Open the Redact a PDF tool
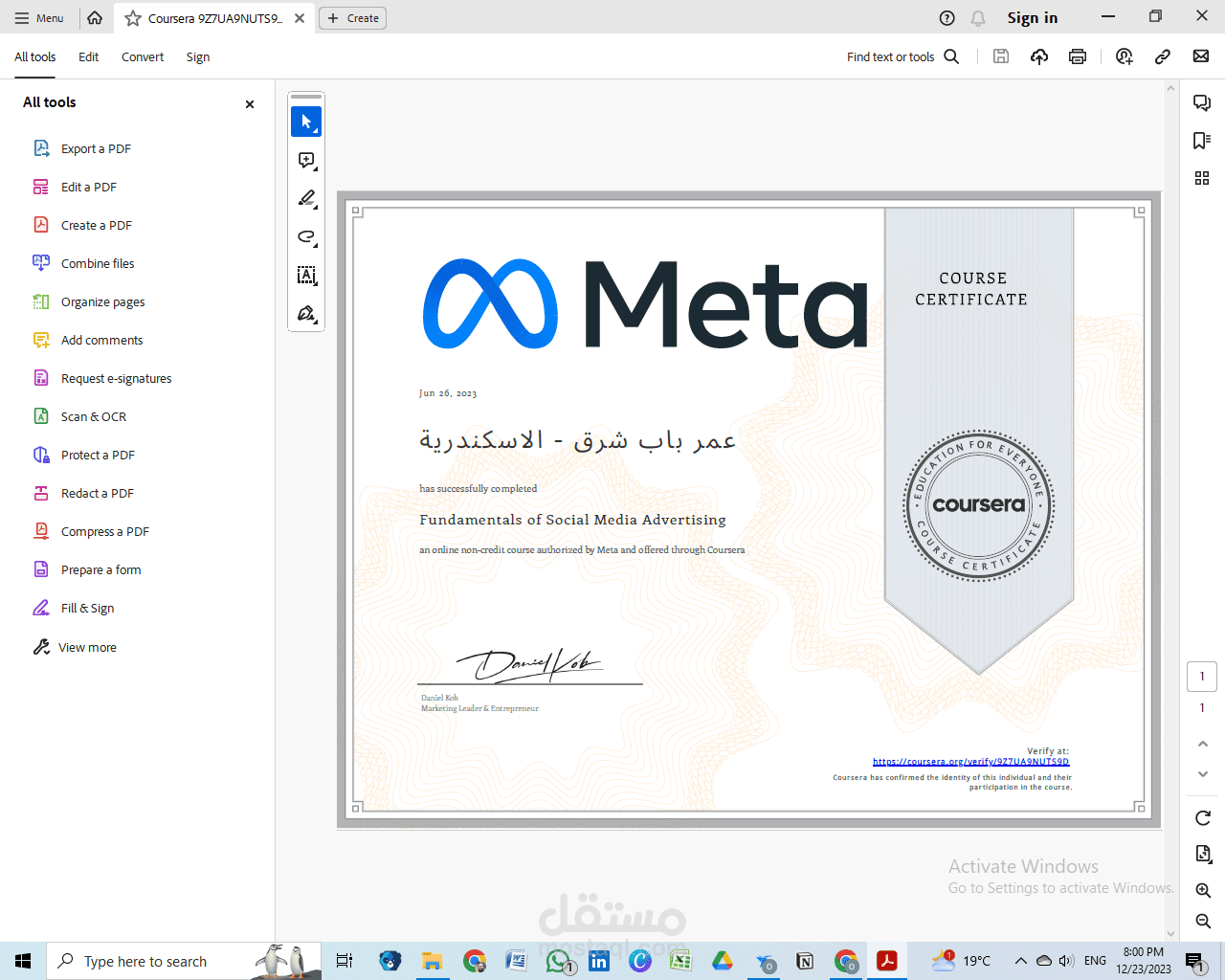 [x=98, y=493]
